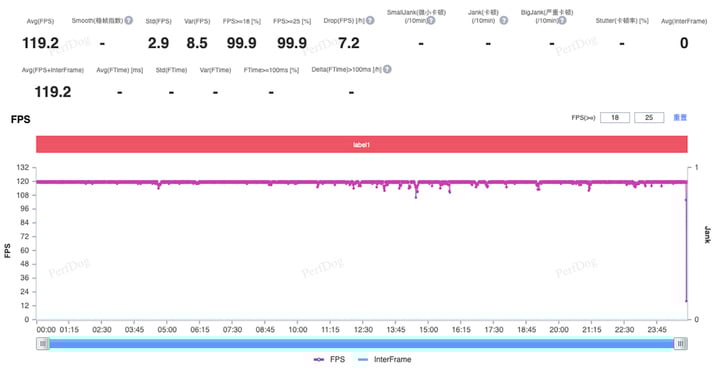
Task: Click the help icon next to Jank
Action: tap(504, 20)
